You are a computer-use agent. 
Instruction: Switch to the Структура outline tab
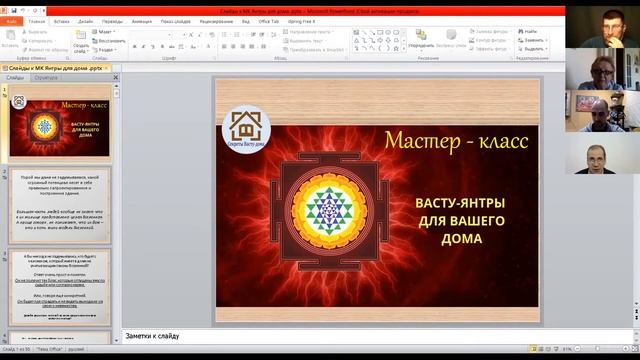click(46, 78)
